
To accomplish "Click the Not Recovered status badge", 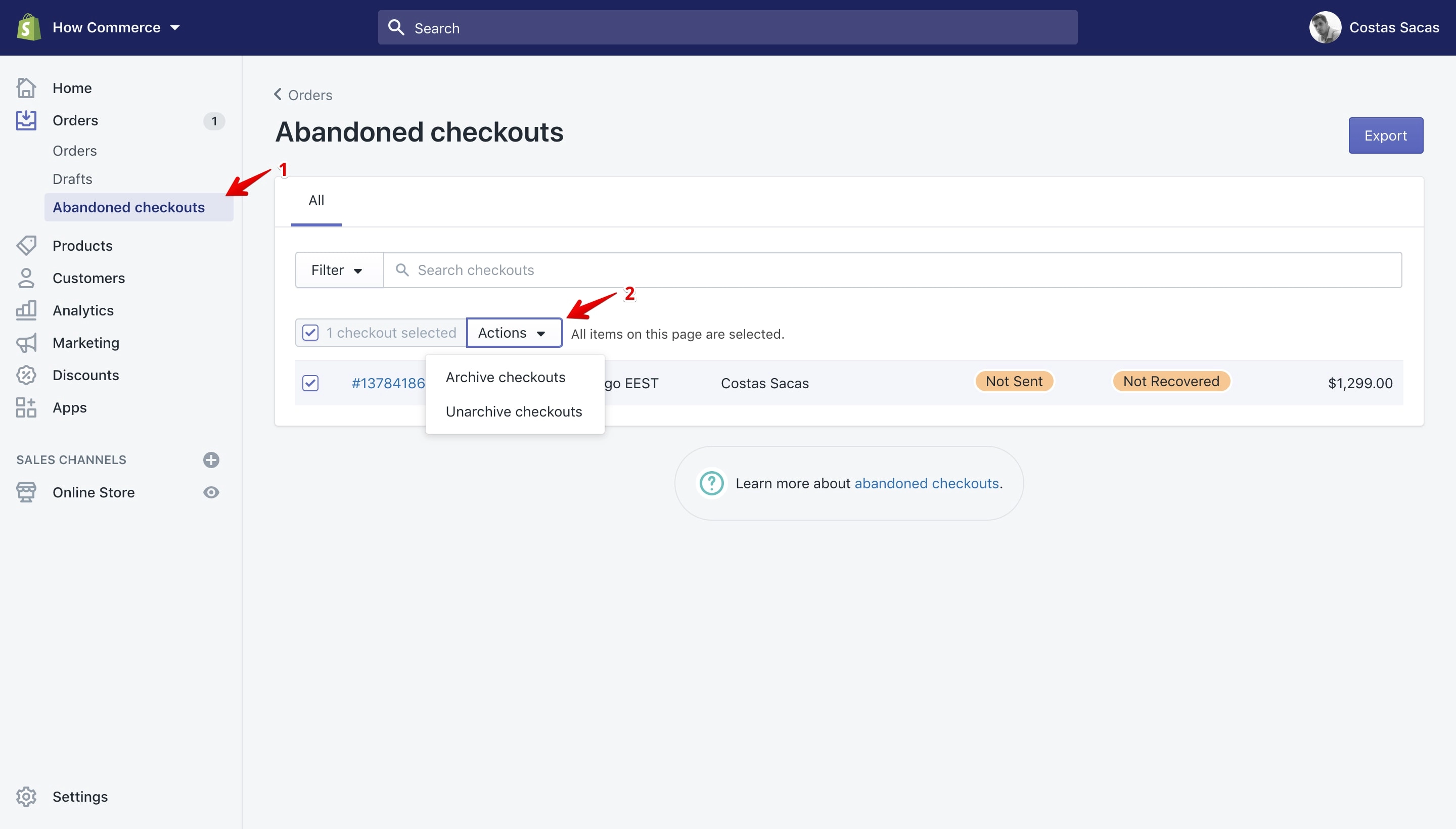I will [x=1171, y=381].
